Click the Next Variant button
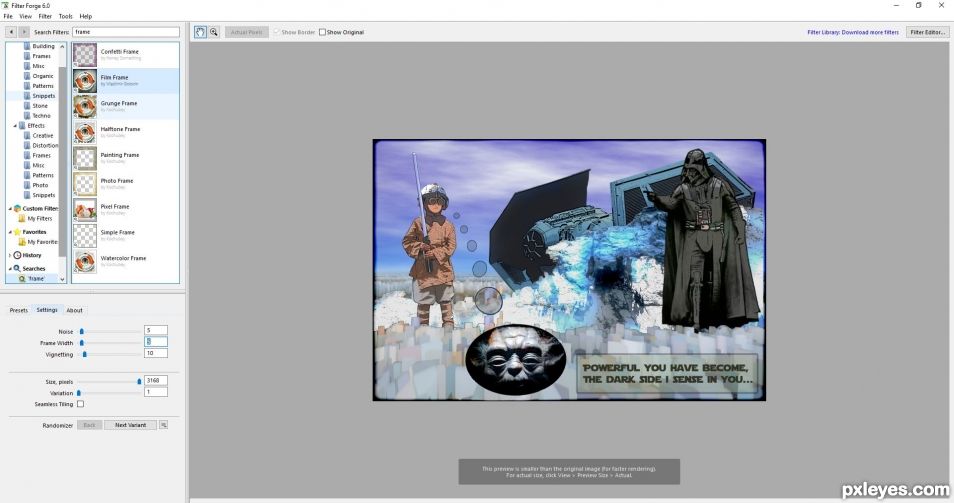Screen dimensions: 954x503 point(130,425)
